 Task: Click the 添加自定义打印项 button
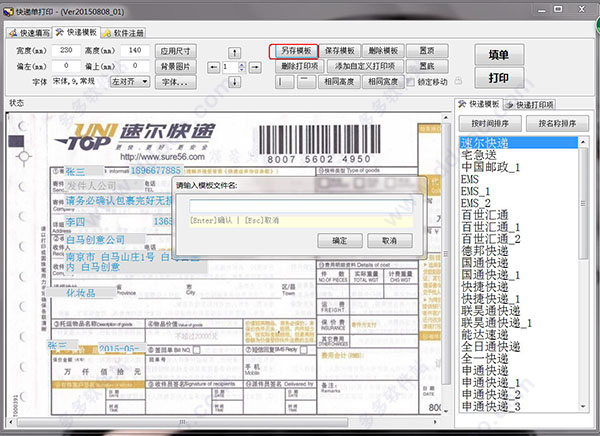[365, 66]
